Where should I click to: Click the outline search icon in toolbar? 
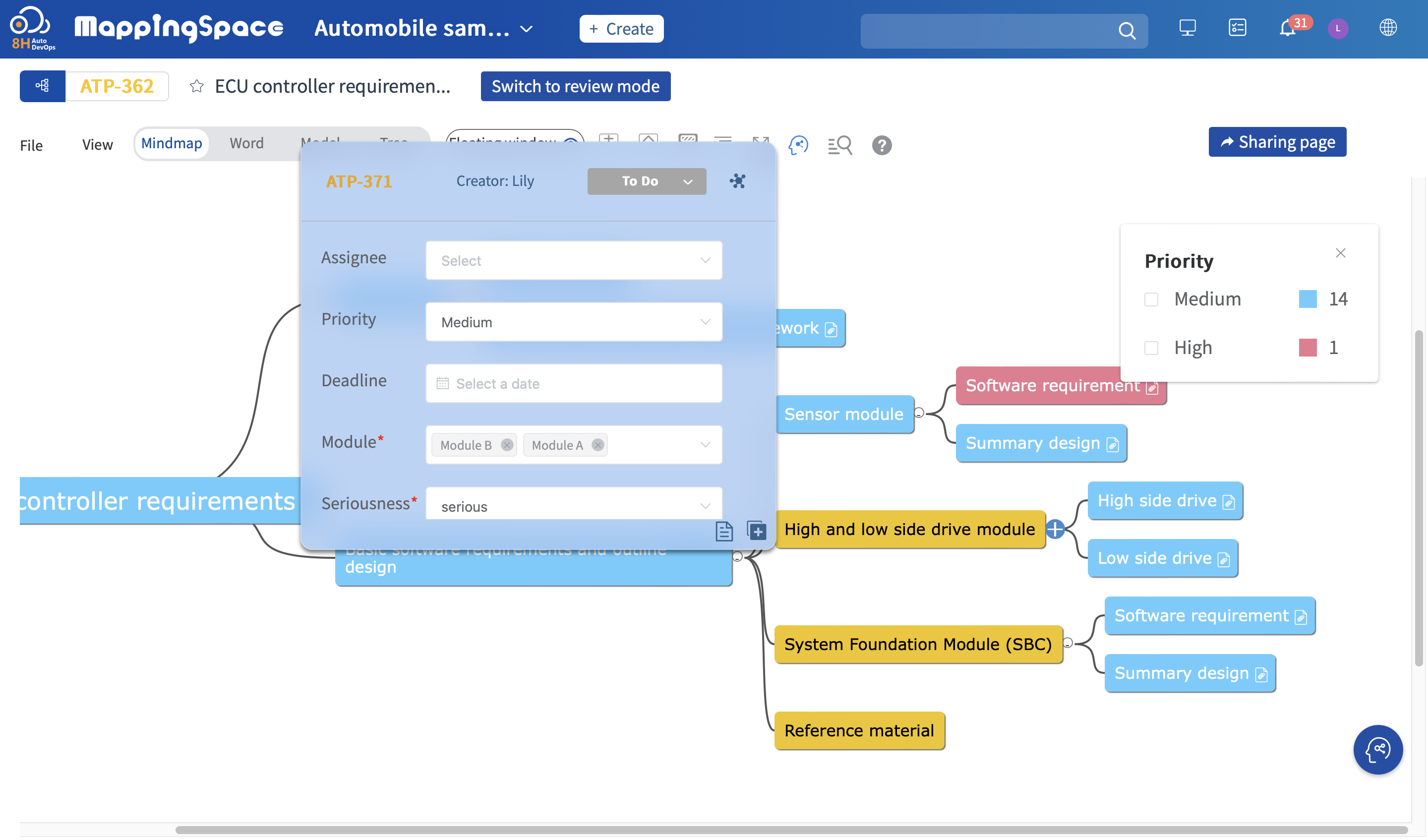click(x=839, y=145)
